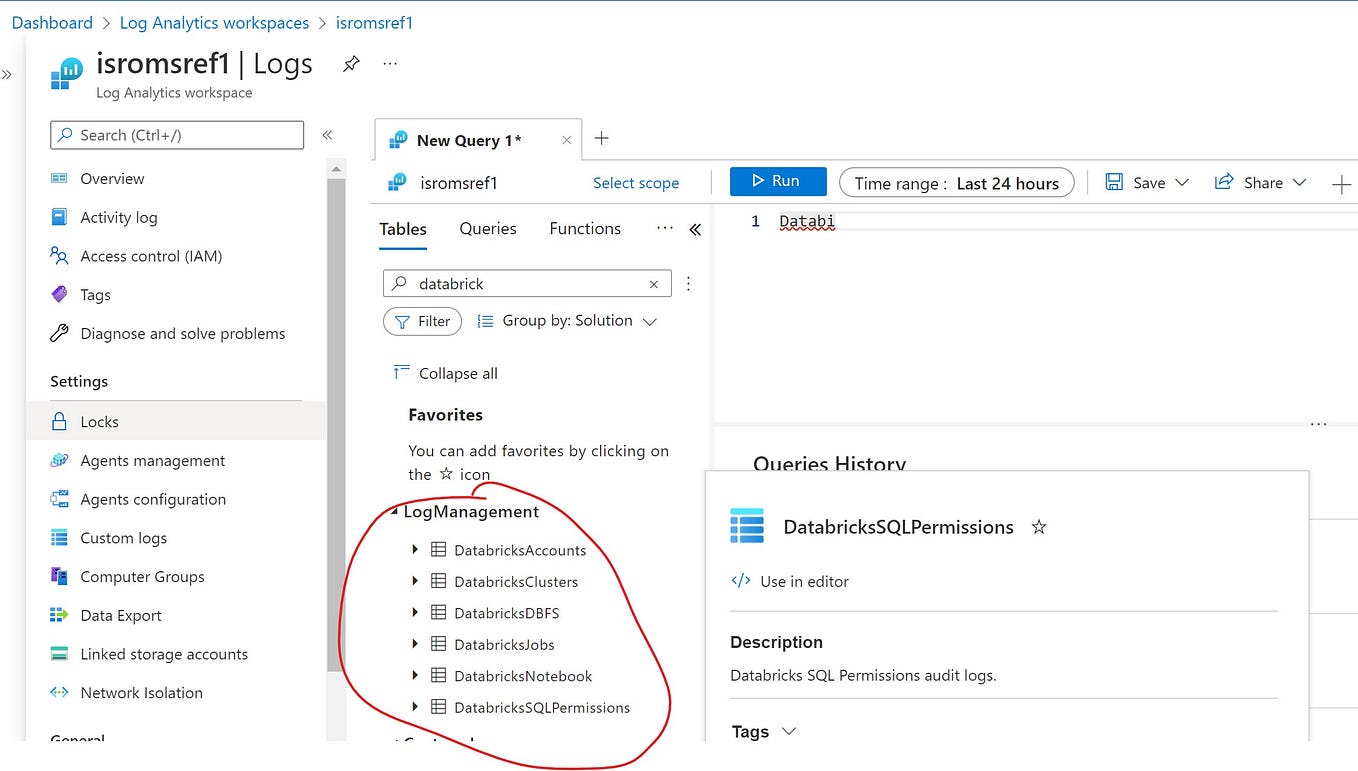Image resolution: width=1358 pixels, height=771 pixels.
Task: Switch to the Queries tab
Action: click(x=487, y=228)
